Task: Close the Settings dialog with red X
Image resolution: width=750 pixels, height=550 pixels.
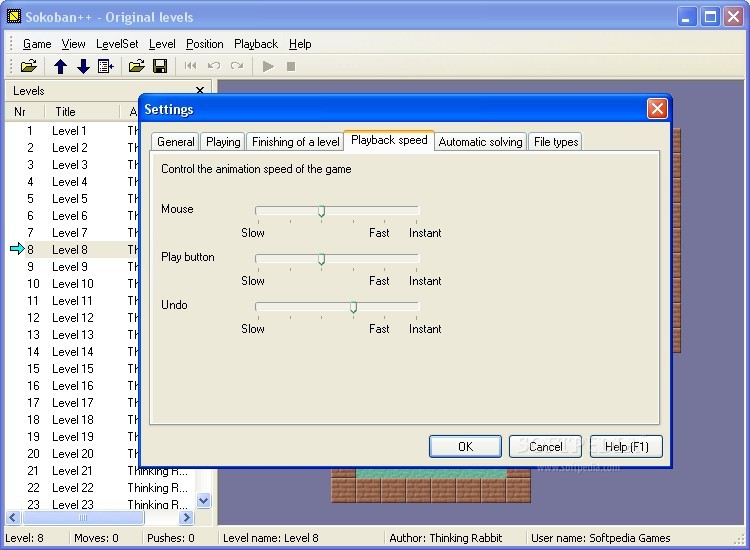Action: [x=657, y=109]
